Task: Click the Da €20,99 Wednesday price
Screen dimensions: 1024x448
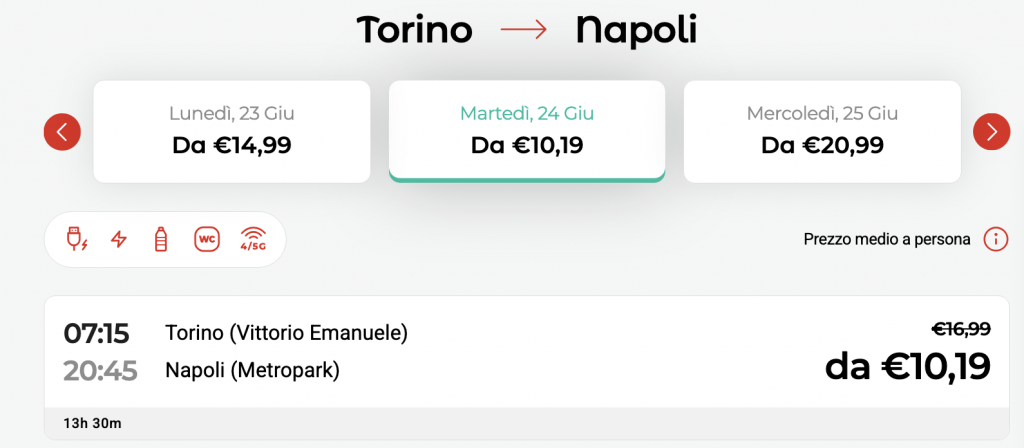Action: click(x=822, y=146)
